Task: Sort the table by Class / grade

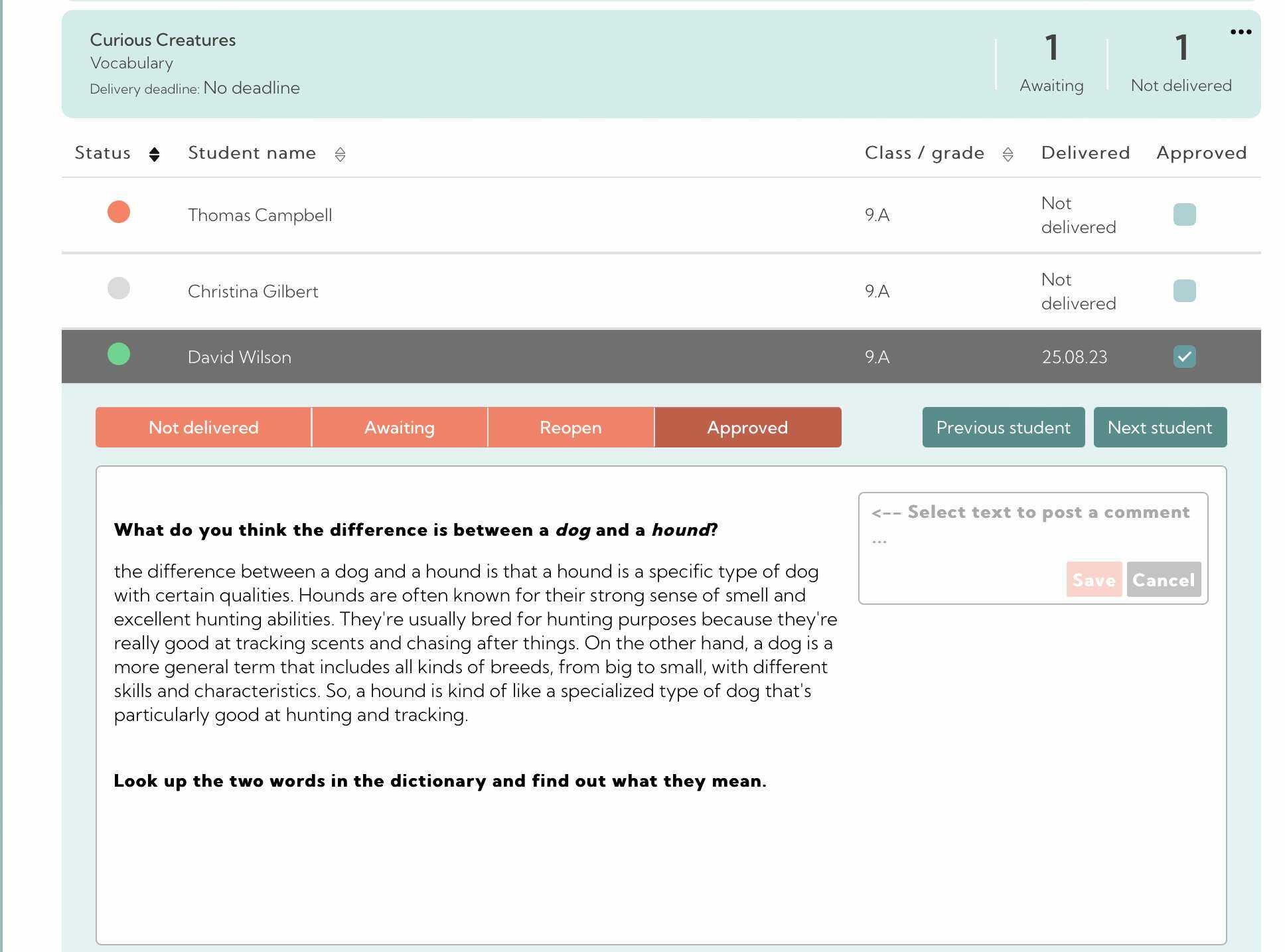Action: point(1008,154)
